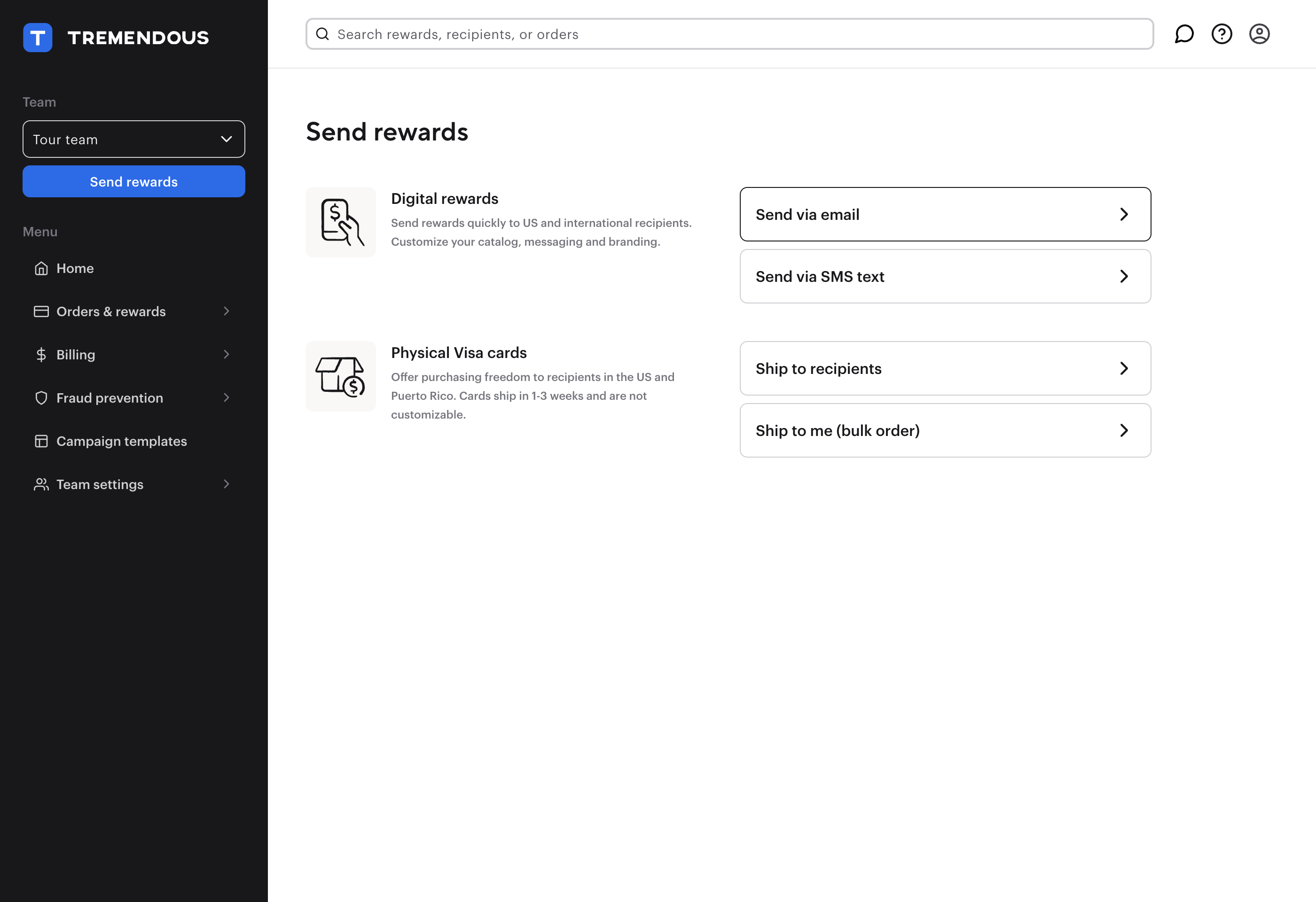
Task: Click the Team label in sidebar
Action: (x=39, y=102)
